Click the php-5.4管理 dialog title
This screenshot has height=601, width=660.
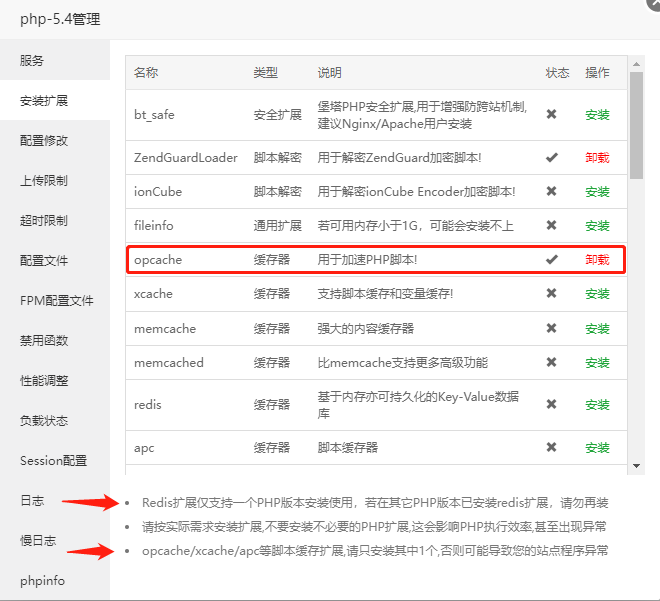point(60,19)
